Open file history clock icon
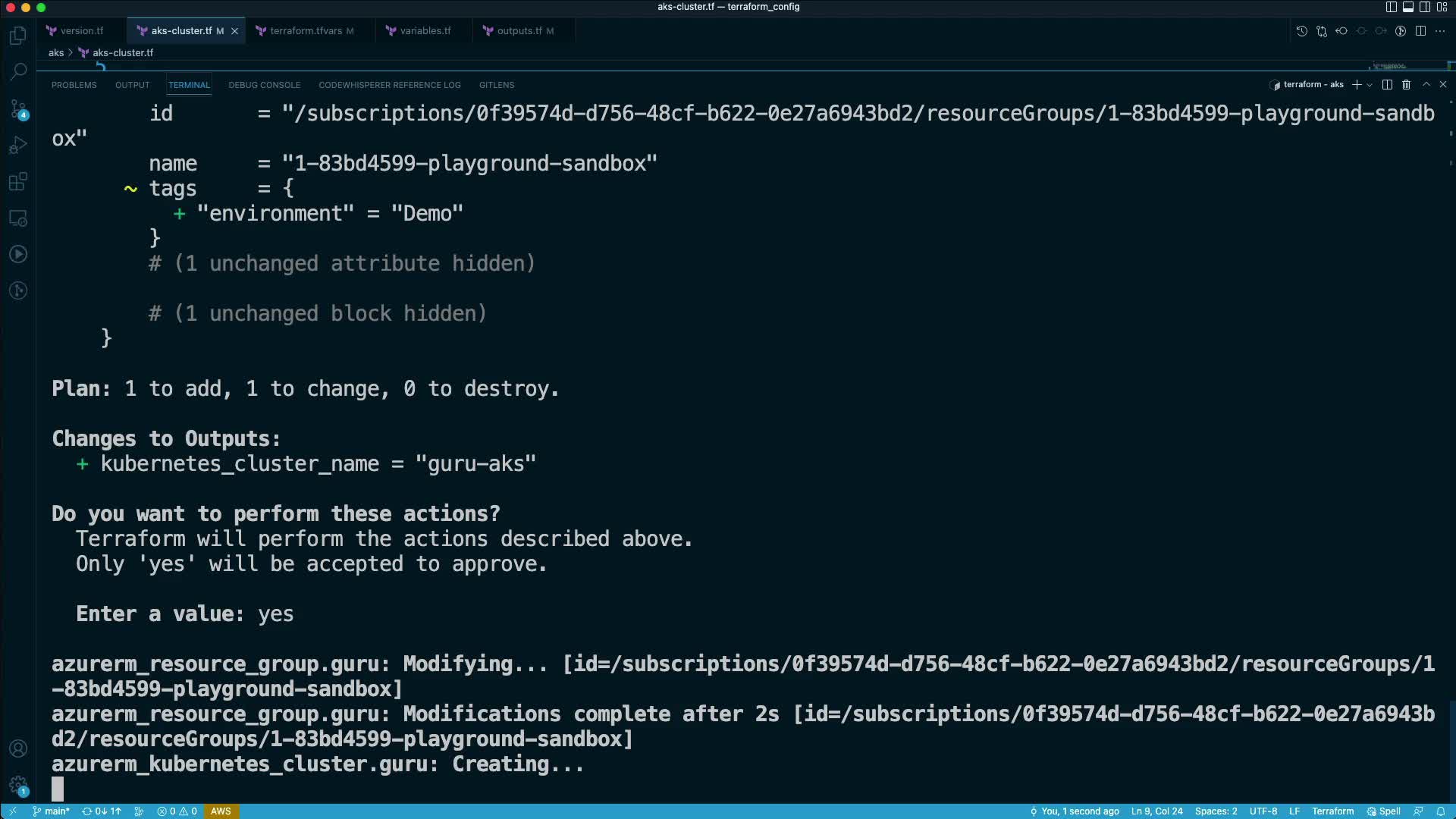The height and width of the screenshot is (819, 1456). click(1301, 31)
